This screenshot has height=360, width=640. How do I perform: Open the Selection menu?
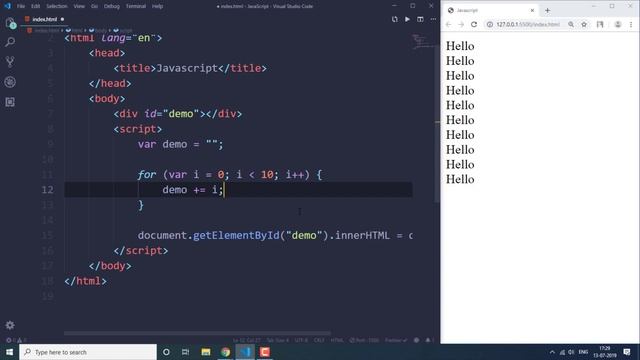pos(57,6)
